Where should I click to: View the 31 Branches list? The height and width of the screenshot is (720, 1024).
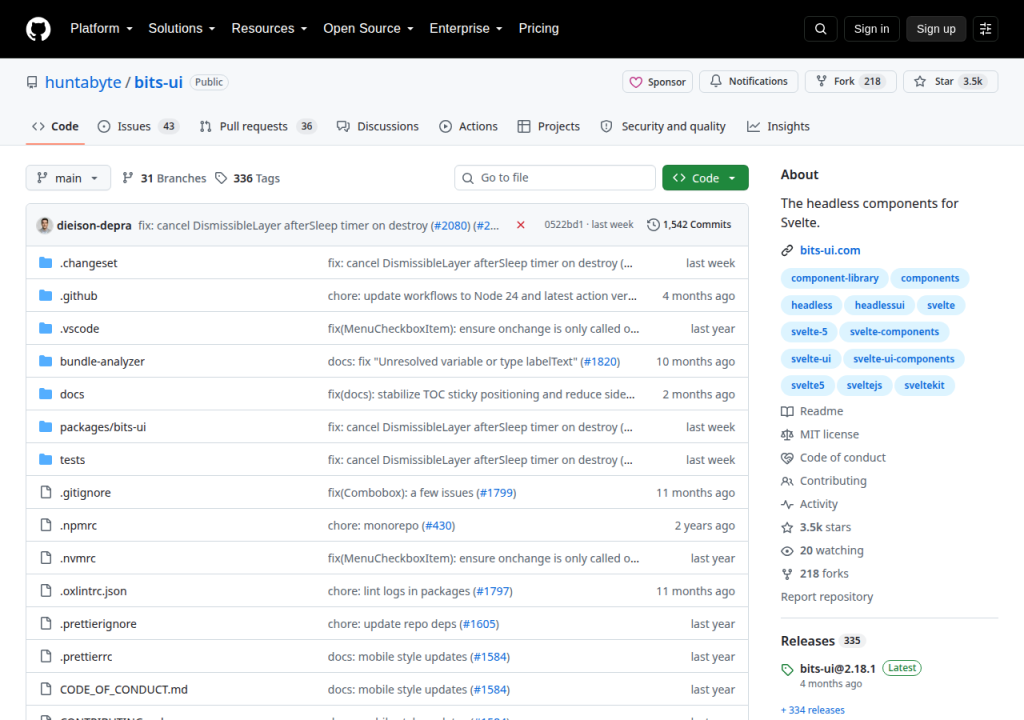164,178
